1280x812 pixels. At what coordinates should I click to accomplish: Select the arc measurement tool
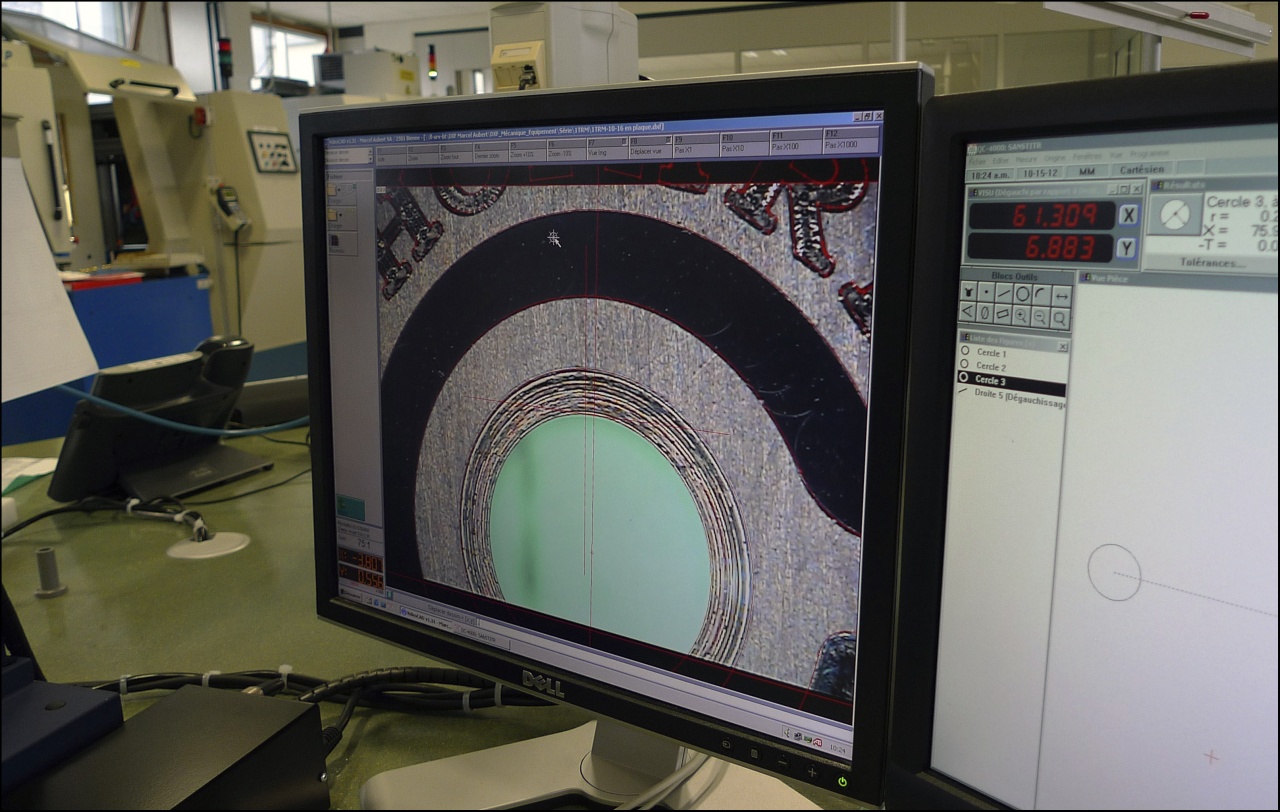pyautogui.click(x=1041, y=295)
